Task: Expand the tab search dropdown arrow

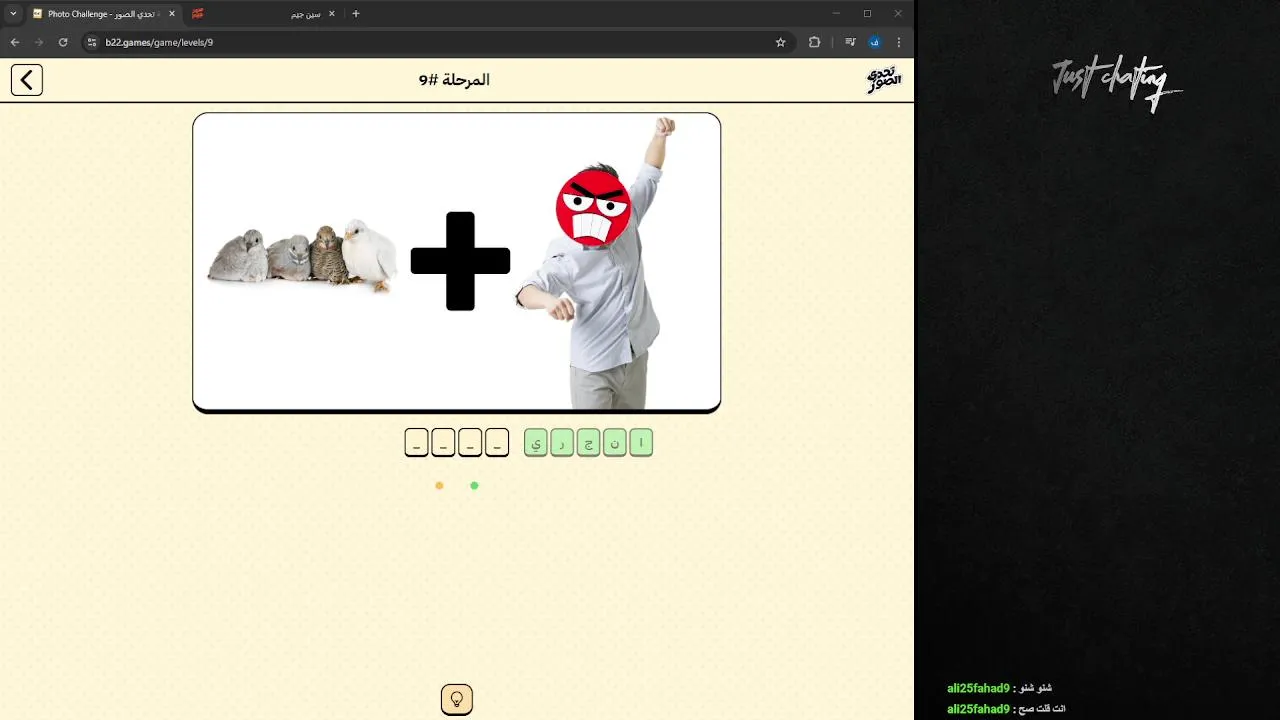Action: [x=13, y=14]
